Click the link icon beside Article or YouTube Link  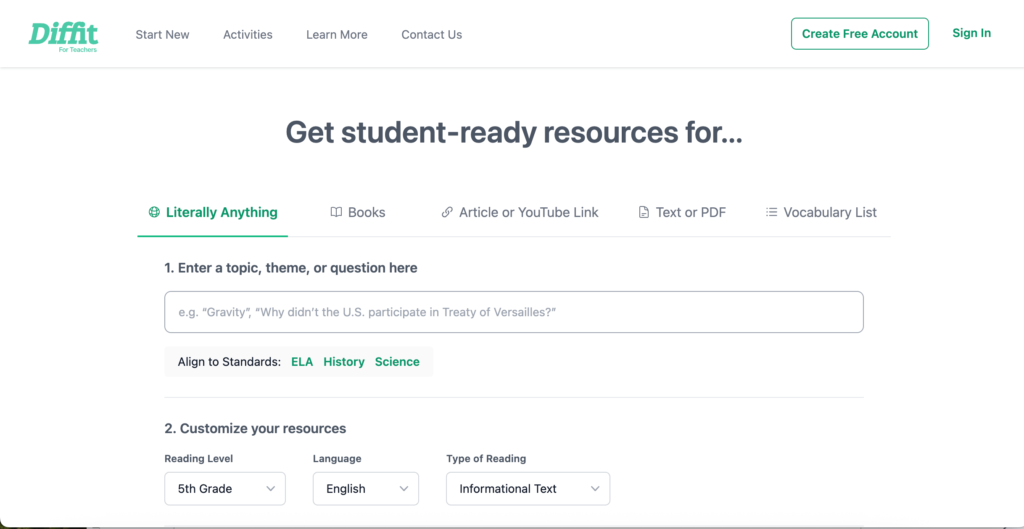point(447,212)
